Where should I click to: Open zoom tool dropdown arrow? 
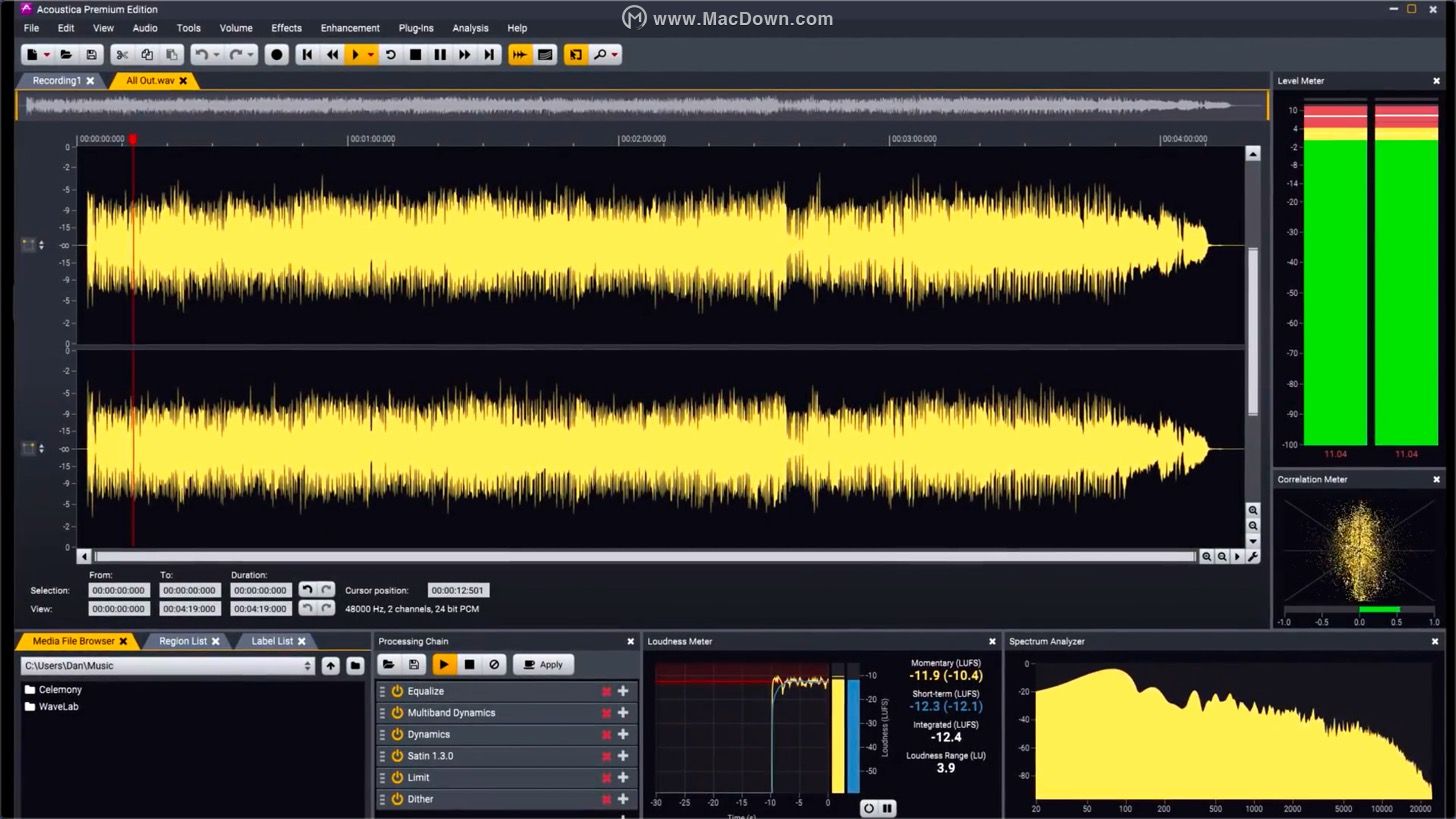614,55
